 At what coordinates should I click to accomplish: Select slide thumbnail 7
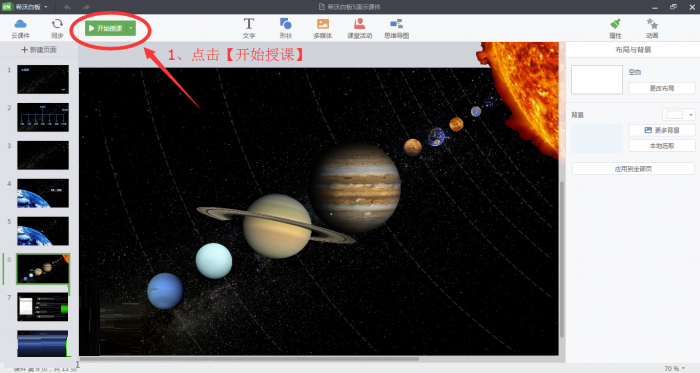pyautogui.click(x=43, y=307)
